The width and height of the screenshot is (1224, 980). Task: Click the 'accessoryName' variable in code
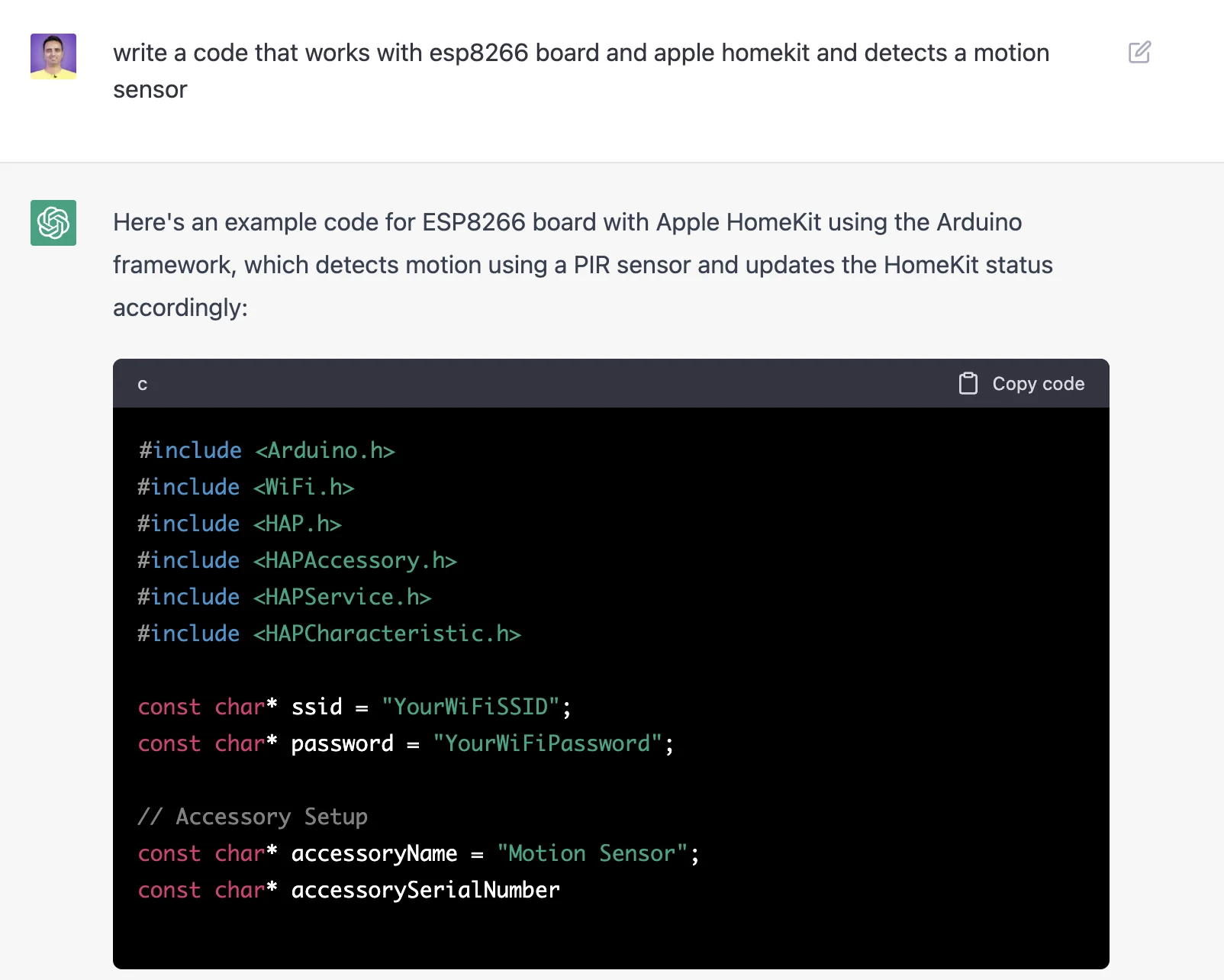374,853
